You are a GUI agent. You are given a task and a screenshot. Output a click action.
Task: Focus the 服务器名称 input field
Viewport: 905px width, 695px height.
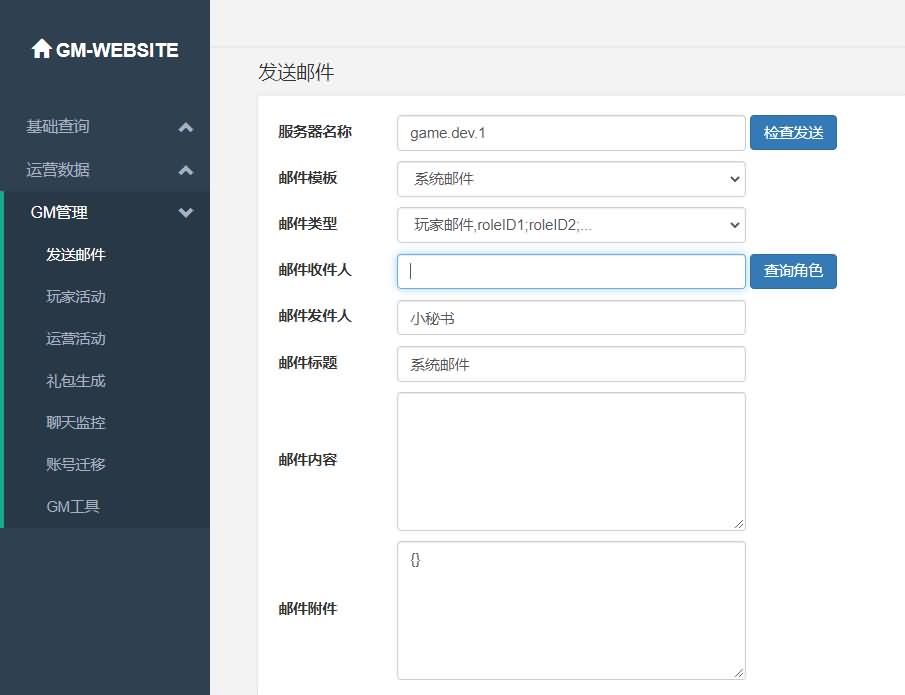click(x=571, y=133)
